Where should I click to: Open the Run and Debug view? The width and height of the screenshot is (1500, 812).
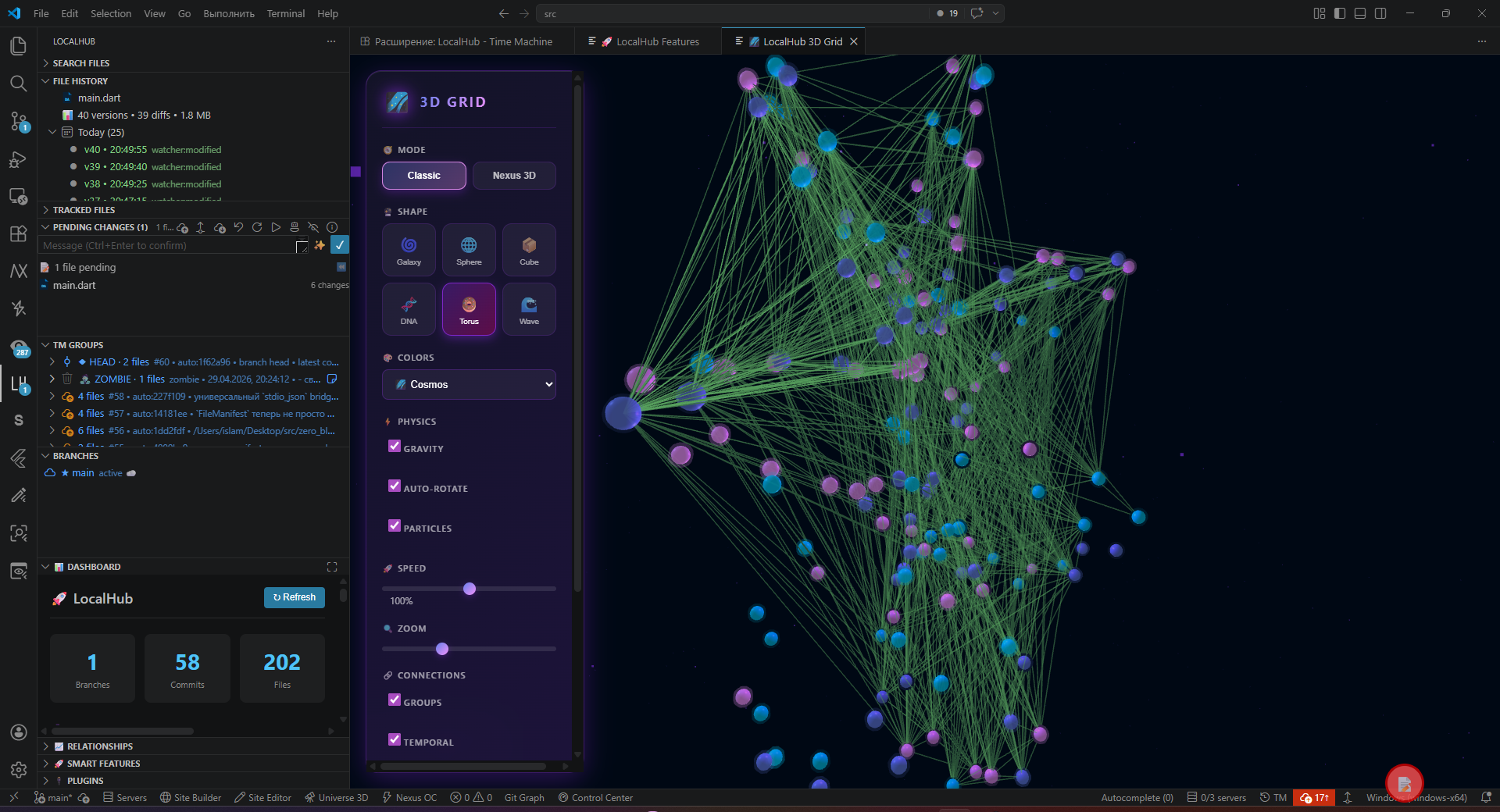coord(19,158)
